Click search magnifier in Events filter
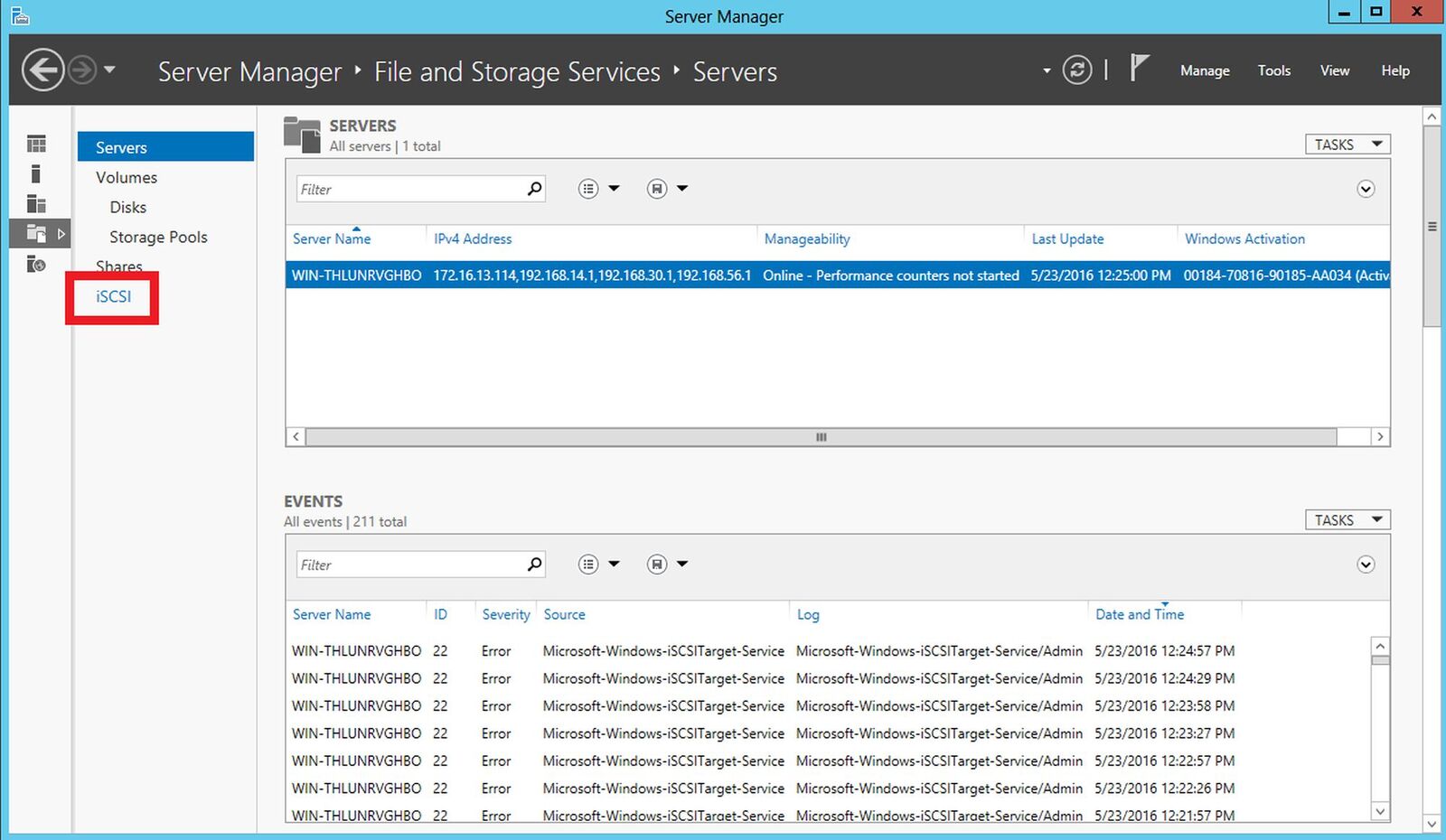1446x840 pixels. [x=534, y=565]
